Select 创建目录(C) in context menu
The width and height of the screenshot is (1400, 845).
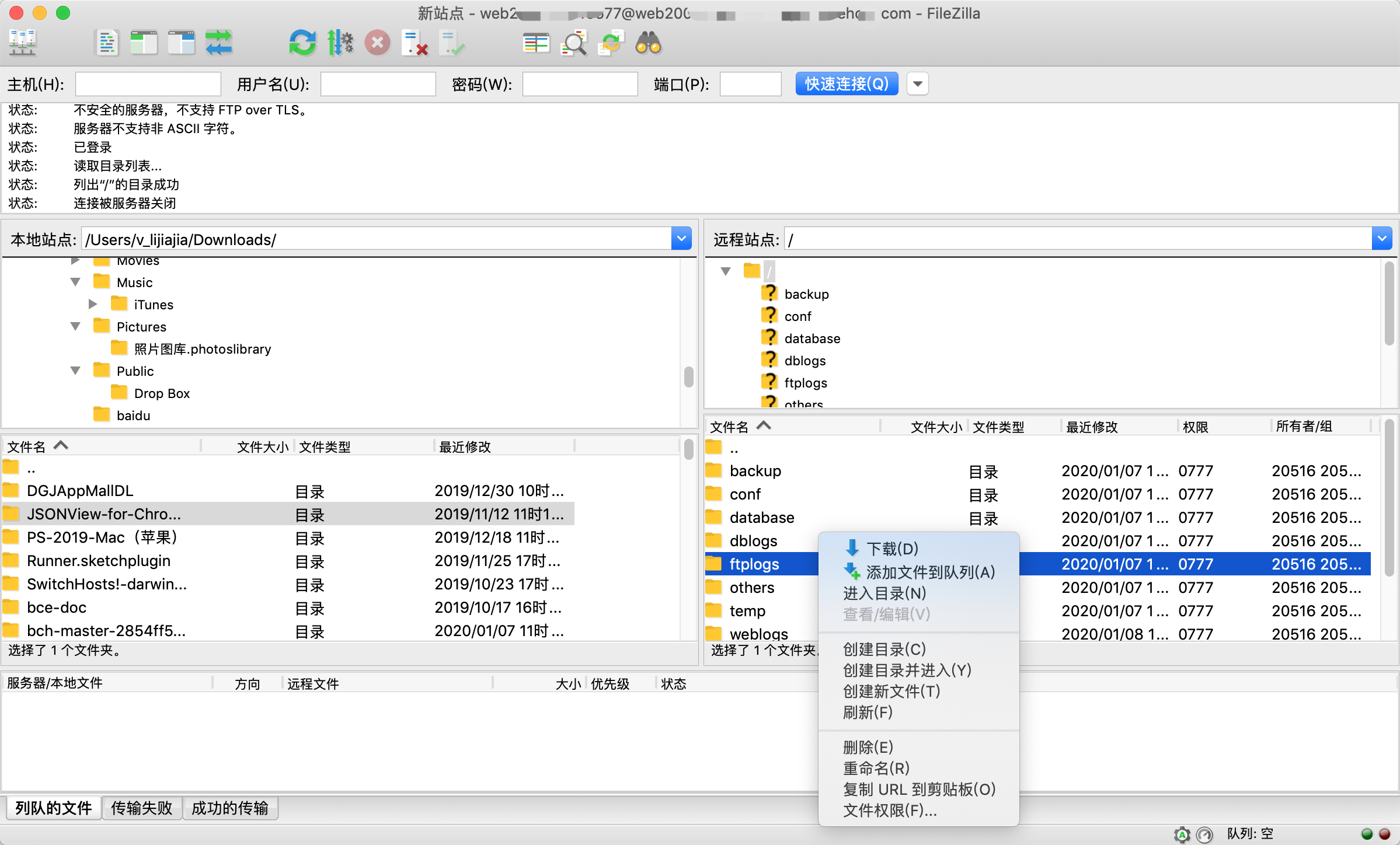[884, 649]
